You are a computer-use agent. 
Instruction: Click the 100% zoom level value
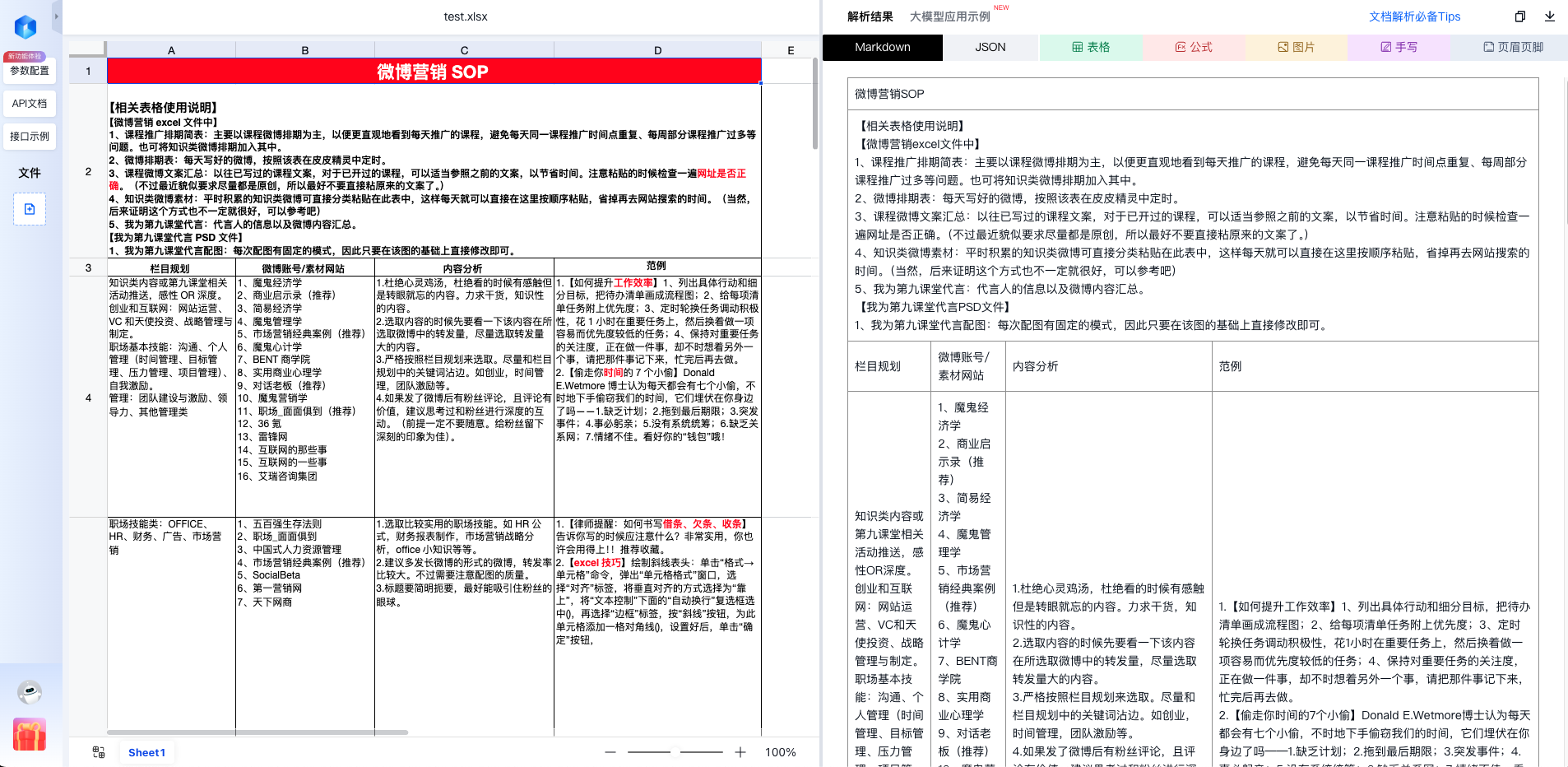pos(781,752)
